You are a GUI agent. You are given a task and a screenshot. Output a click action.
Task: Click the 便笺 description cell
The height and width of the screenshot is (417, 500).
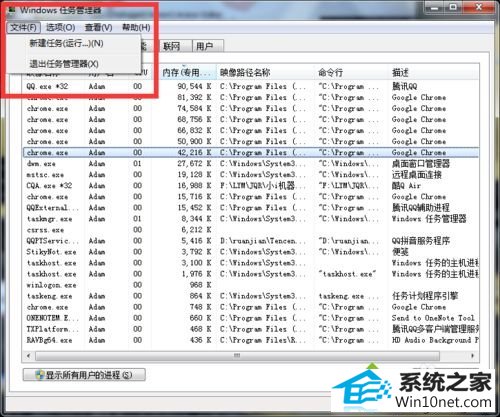point(400,252)
